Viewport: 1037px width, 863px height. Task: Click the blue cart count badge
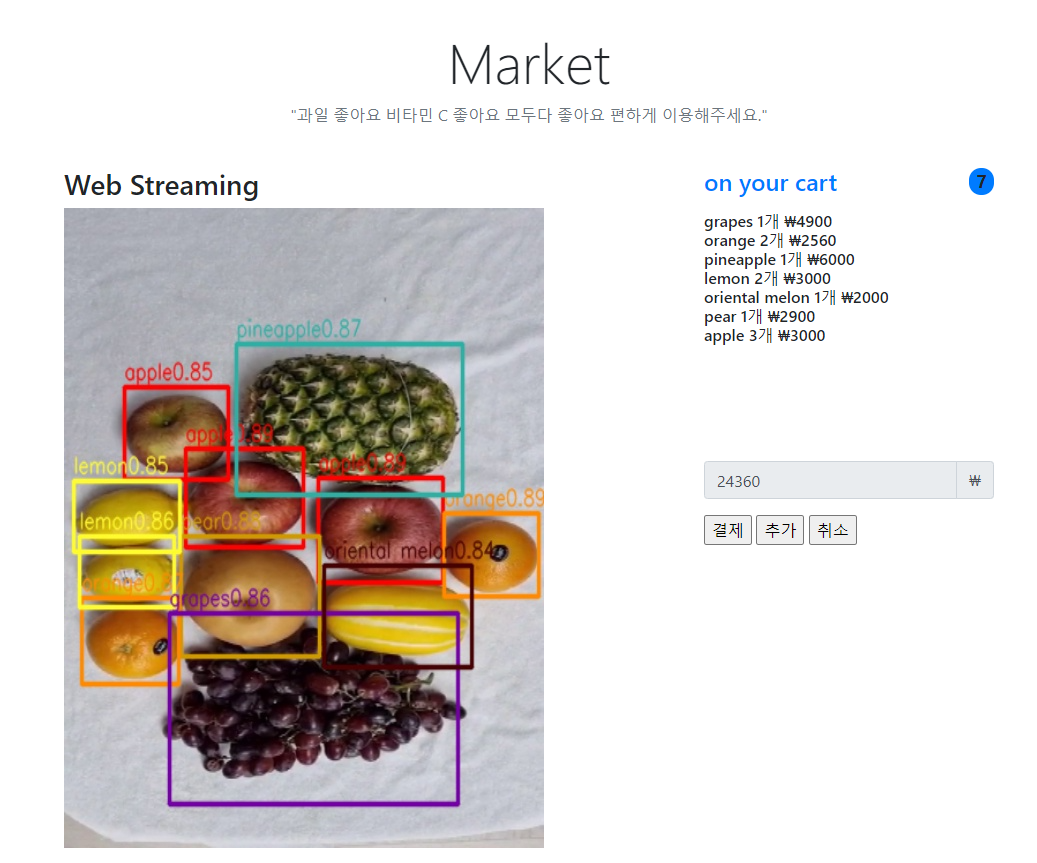[x=981, y=182]
